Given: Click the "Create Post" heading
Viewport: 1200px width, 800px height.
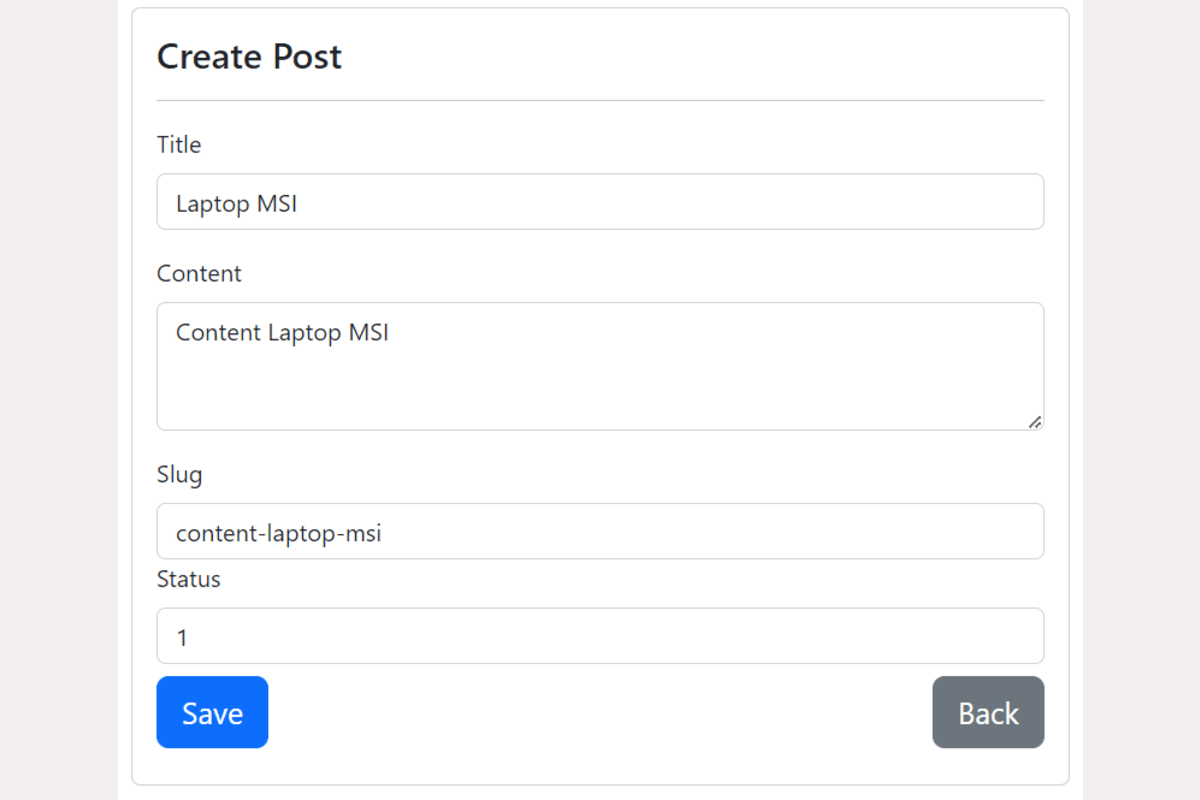Looking at the screenshot, I should 249,57.
